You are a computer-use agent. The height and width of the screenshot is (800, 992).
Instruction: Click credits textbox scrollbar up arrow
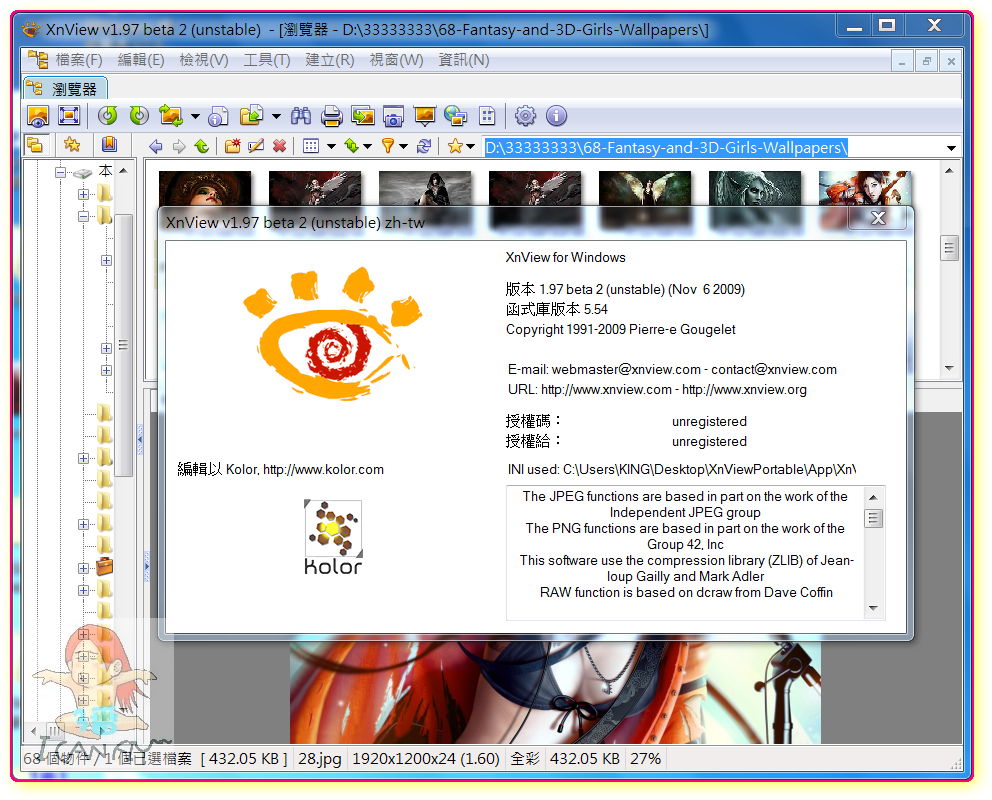[874, 498]
